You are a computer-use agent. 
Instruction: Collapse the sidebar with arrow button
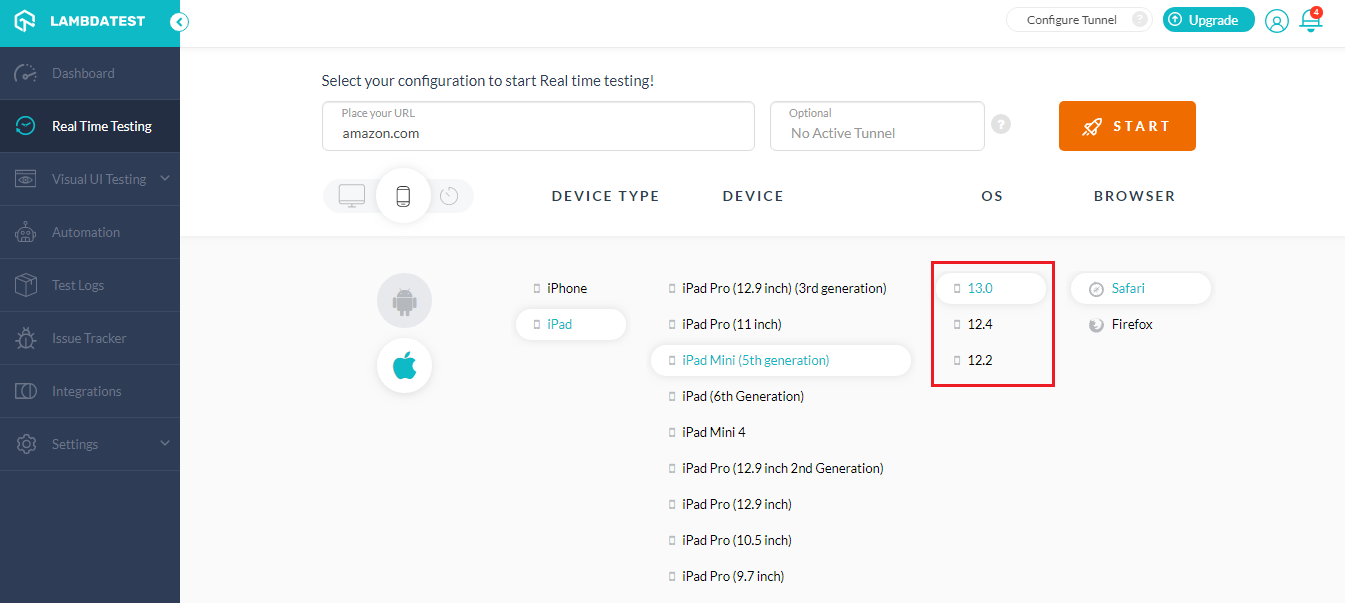[x=179, y=22]
